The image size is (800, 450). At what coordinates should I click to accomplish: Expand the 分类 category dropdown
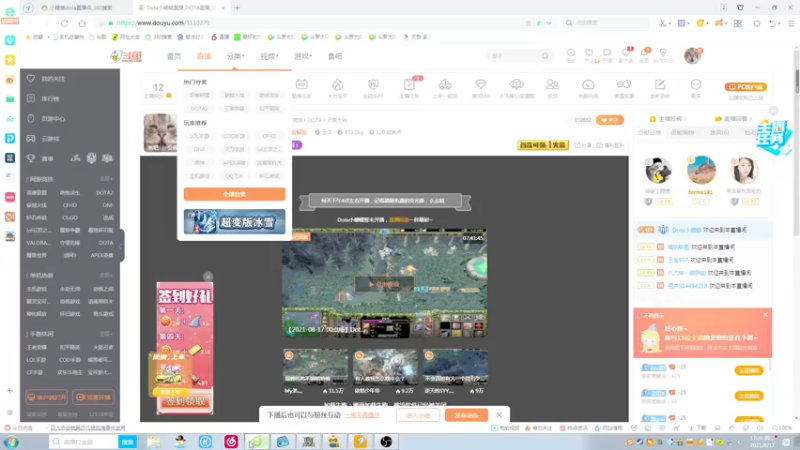pyautogui.click(x=235, y=56)
